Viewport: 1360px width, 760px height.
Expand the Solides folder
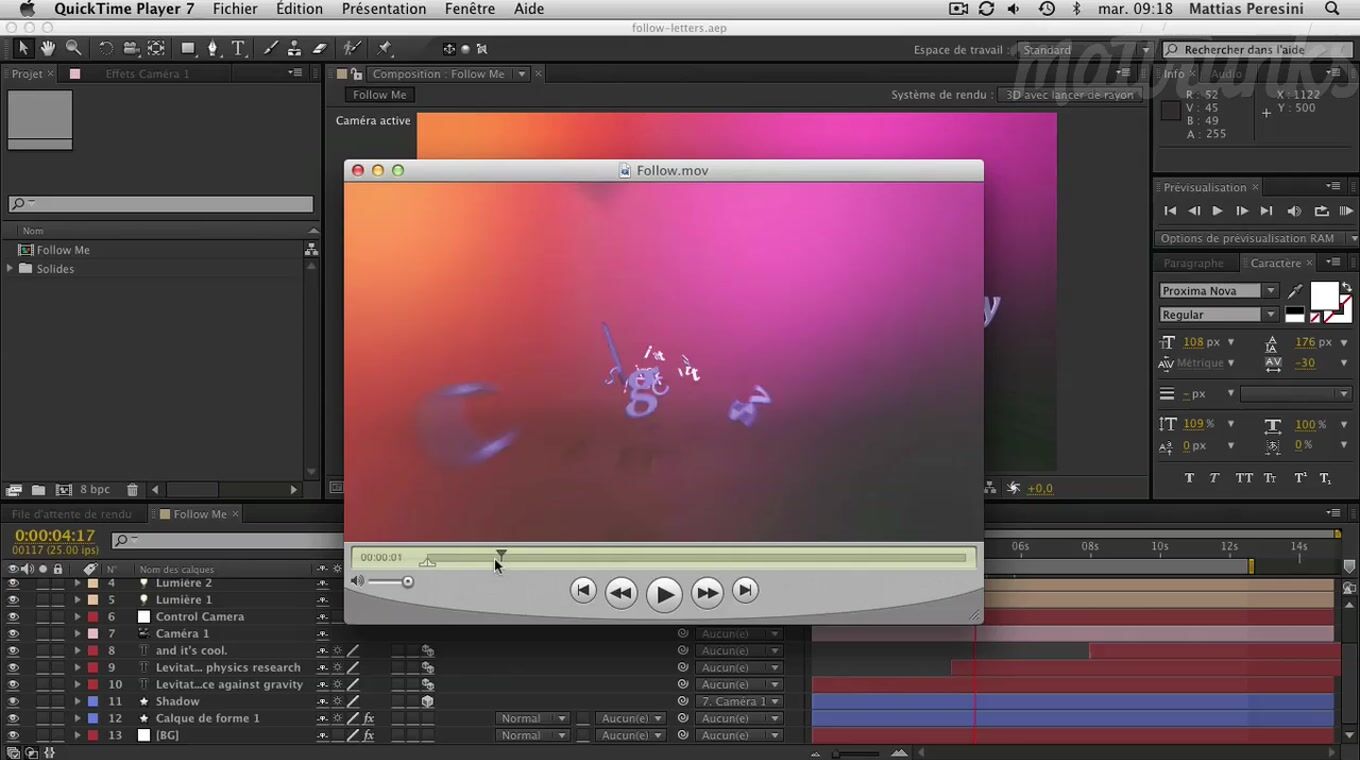point(11,269)
